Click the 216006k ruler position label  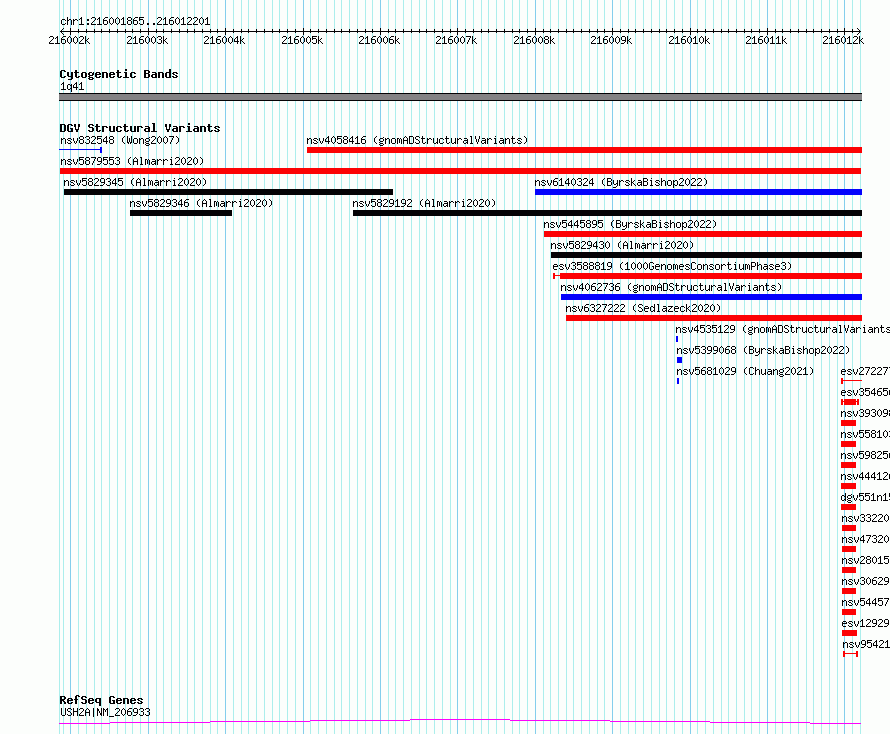(x=379, y=40)
